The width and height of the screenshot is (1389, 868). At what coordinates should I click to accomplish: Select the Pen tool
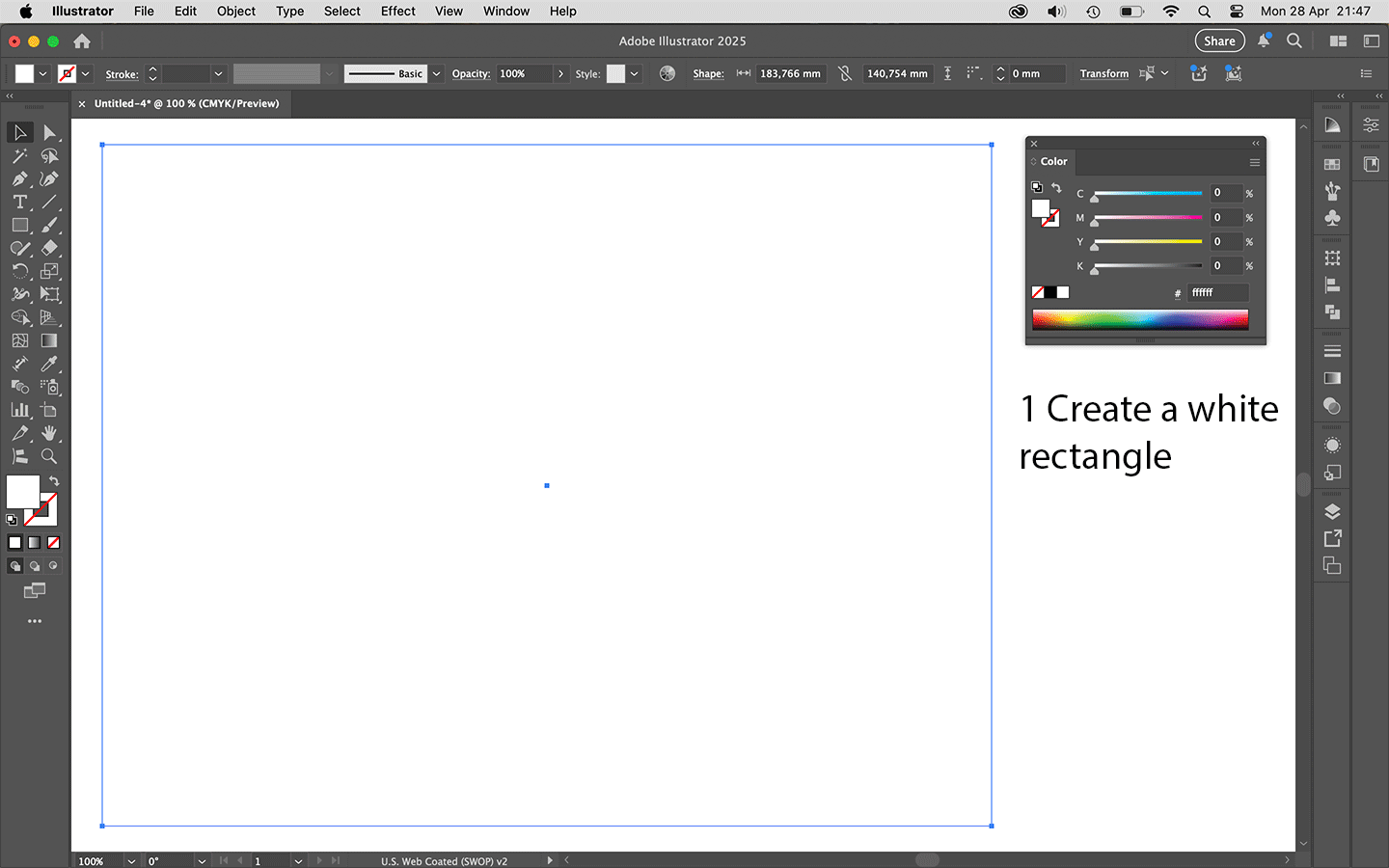coord(19,178)
